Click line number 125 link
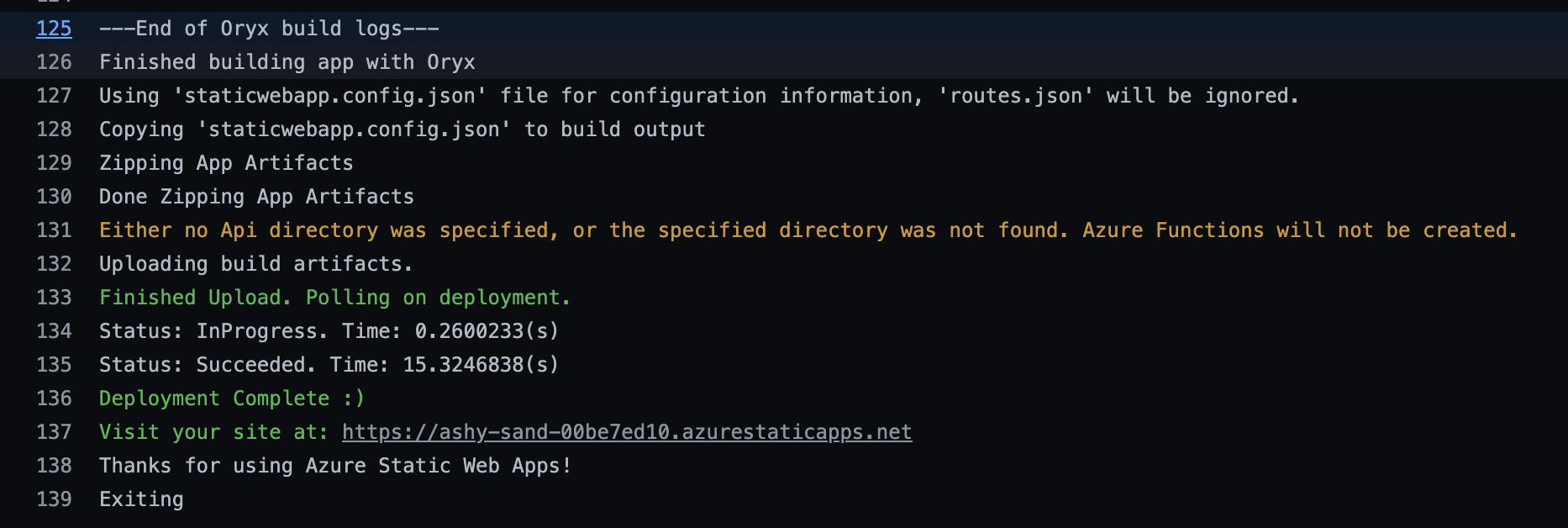Viewport: 1568px width, 528px height. pyautogui.click(x=54, y=29)
